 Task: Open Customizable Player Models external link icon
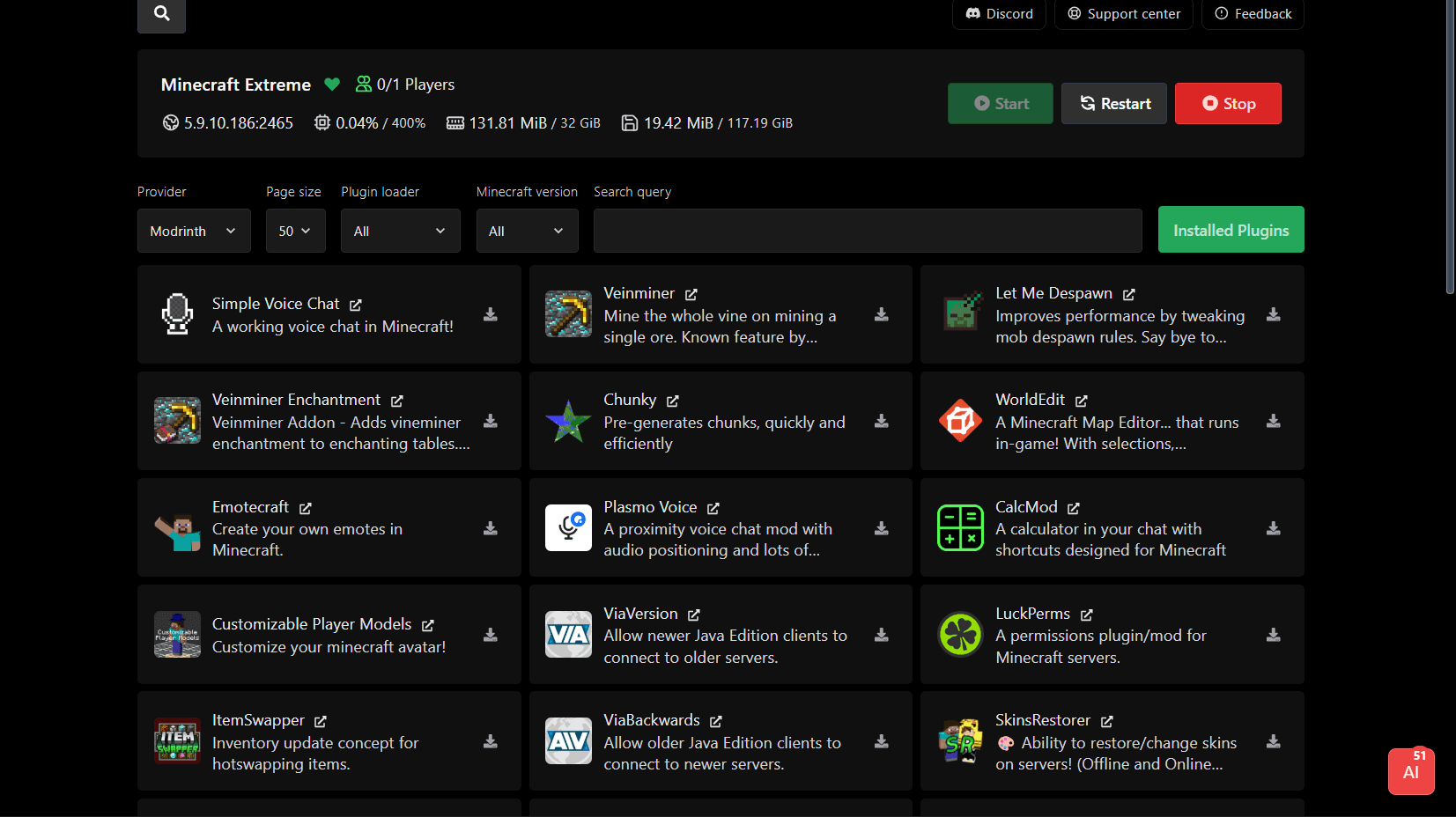point(428,625)
